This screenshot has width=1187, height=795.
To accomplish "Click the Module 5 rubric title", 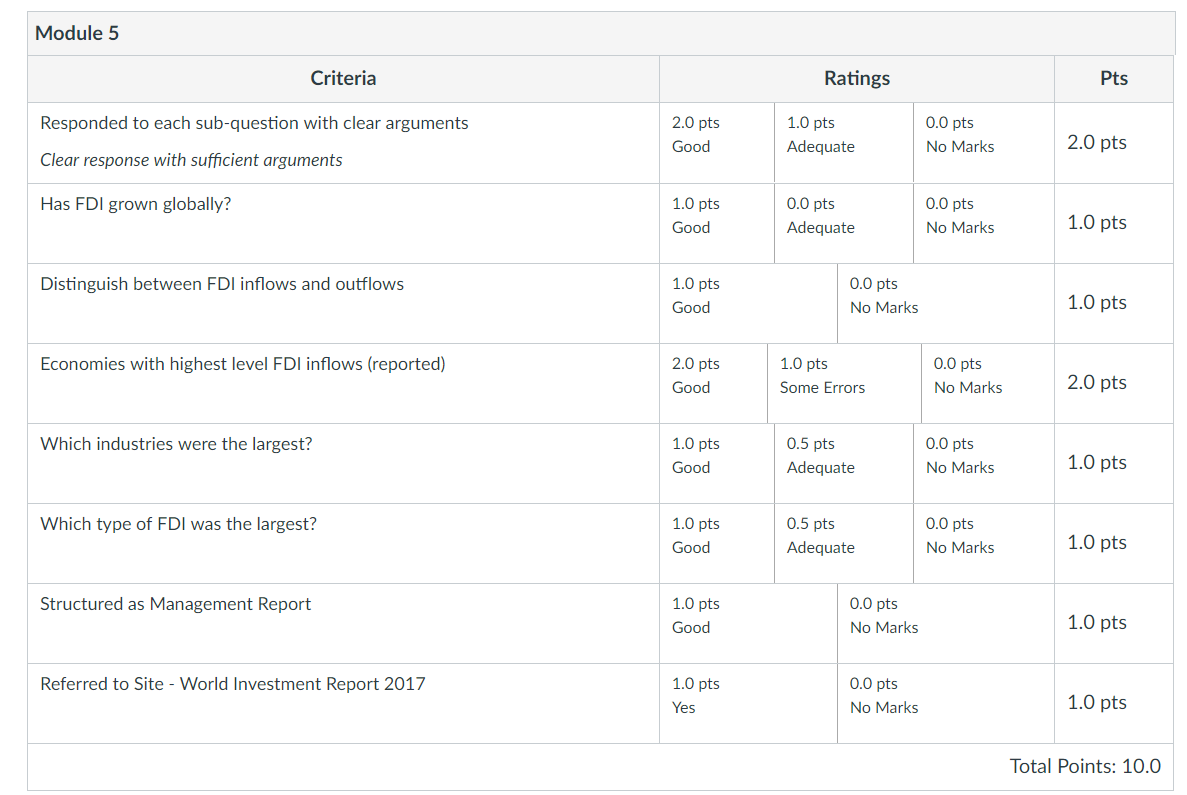I will tap(77, 33).
